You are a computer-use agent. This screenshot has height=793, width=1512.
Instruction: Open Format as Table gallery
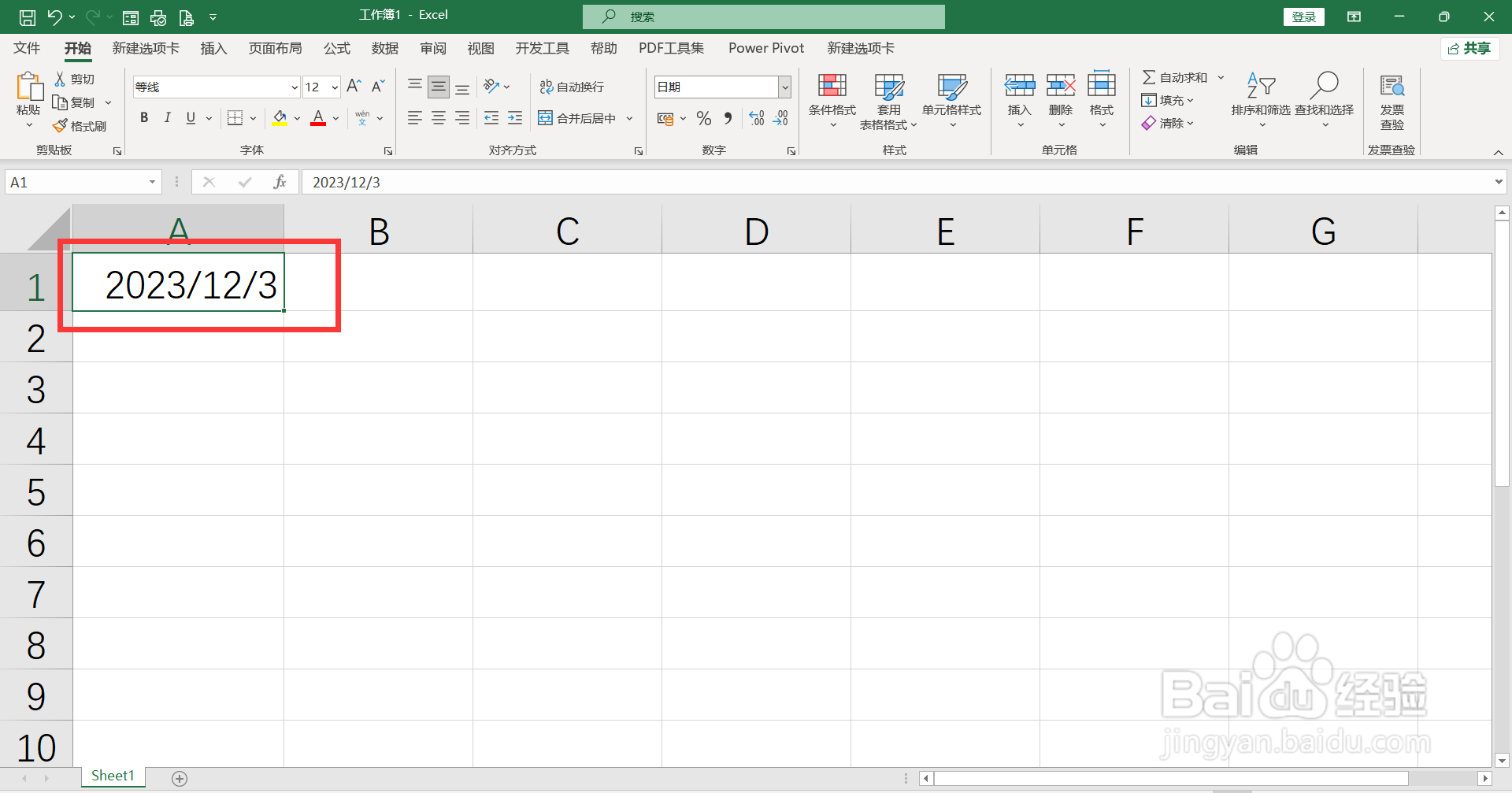coord(889,85)
